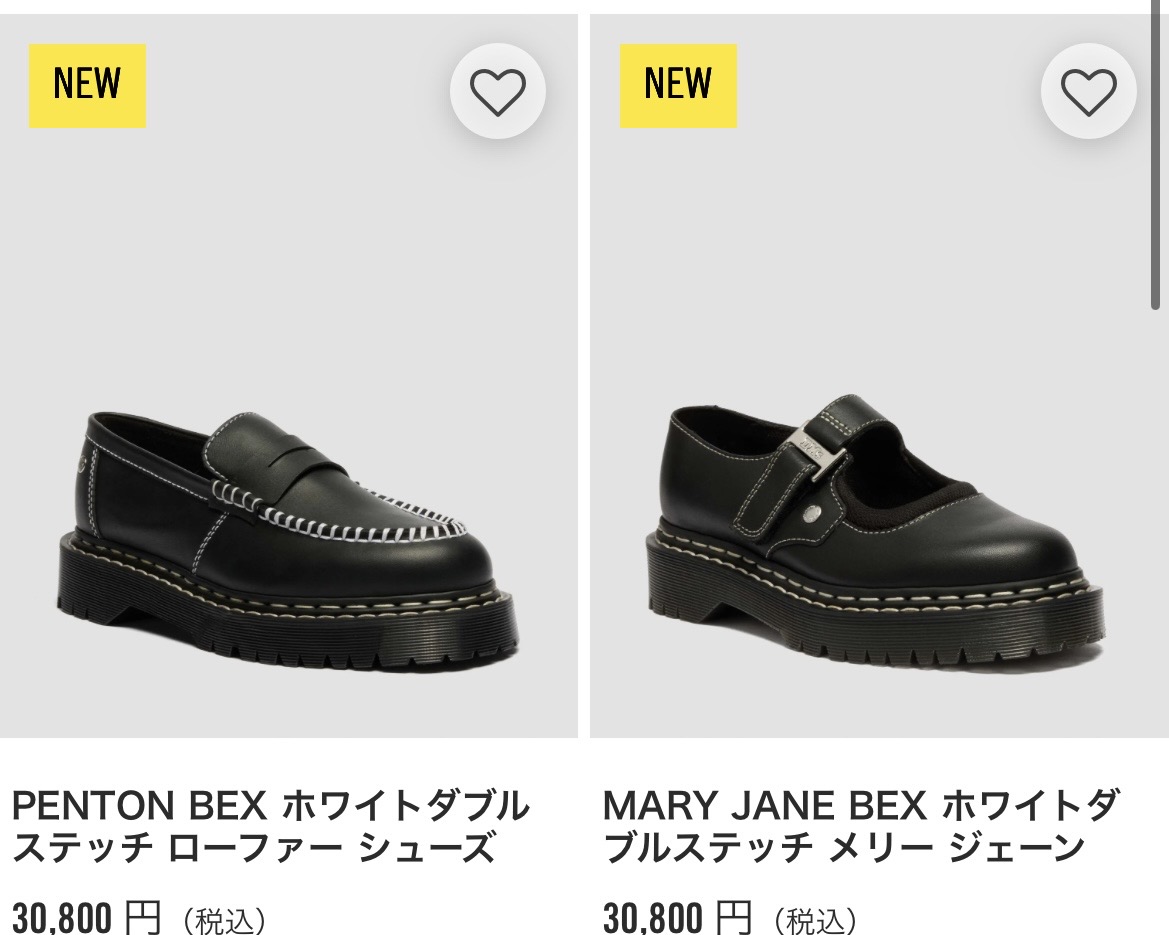1169x935 pixels.
Task: Click the NEW badge on MARY JANE BEX
Action: coord(678,85)
